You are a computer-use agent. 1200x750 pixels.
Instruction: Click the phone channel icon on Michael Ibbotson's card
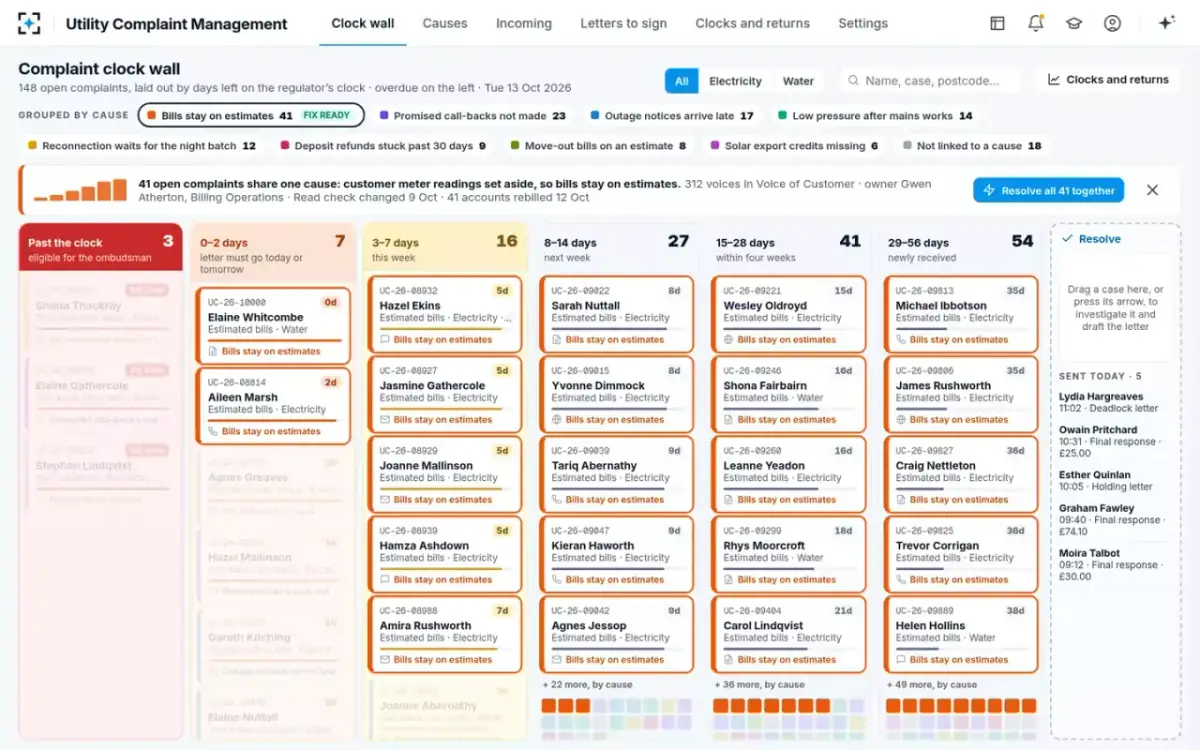901,339
